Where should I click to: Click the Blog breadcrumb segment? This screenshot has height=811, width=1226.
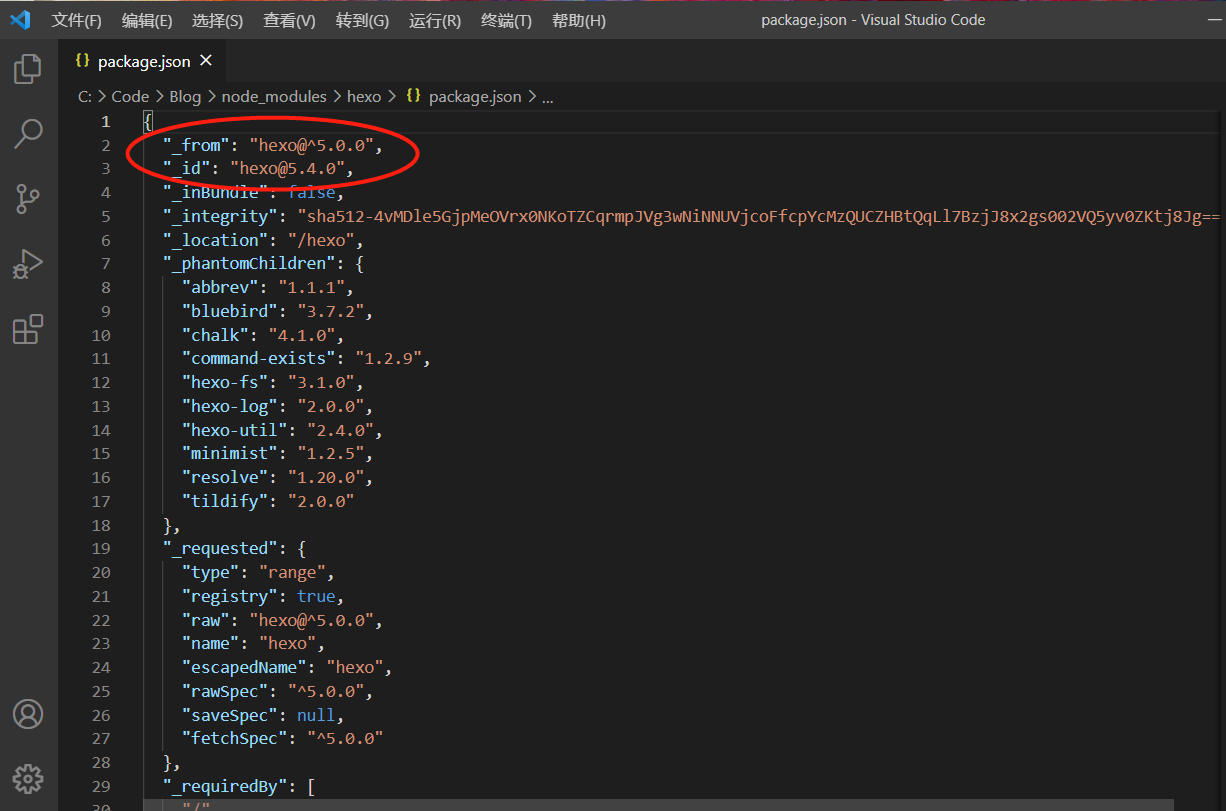click(x=185, y=97)
